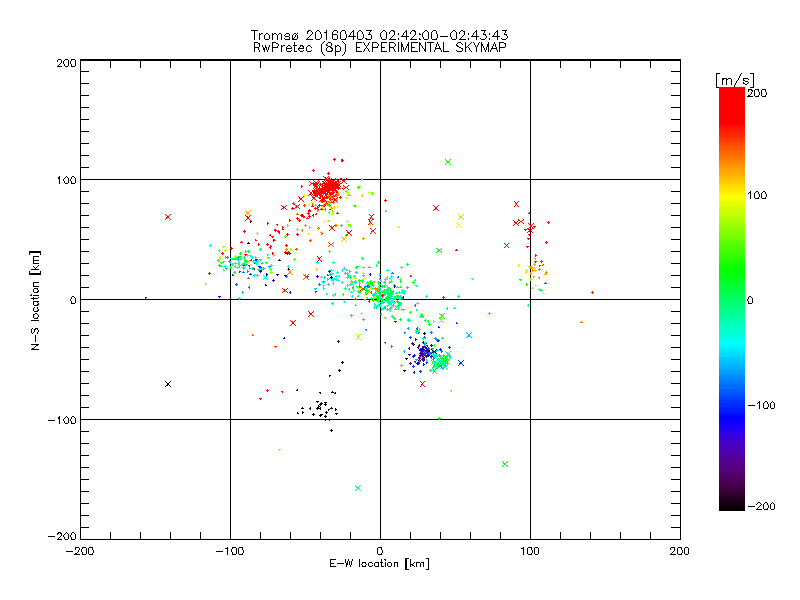Click the title line 'Tromsø 20160403 02:42:00-02:43:43'
The width and height of the screenshot is (800, 600).
coord(379,35)
